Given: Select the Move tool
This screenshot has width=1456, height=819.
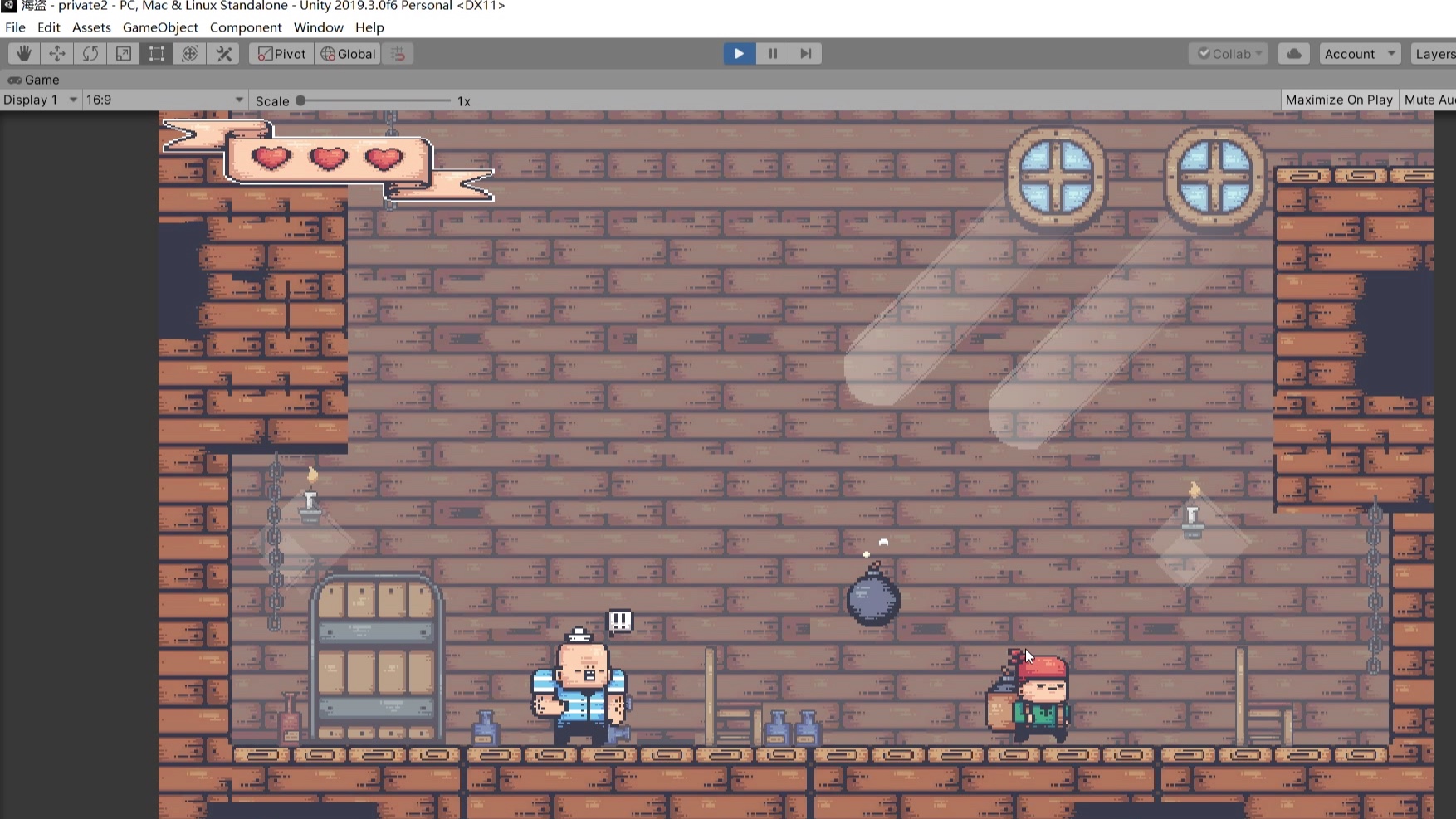Looking at the screenshot, I should click(x=56, y=53).
